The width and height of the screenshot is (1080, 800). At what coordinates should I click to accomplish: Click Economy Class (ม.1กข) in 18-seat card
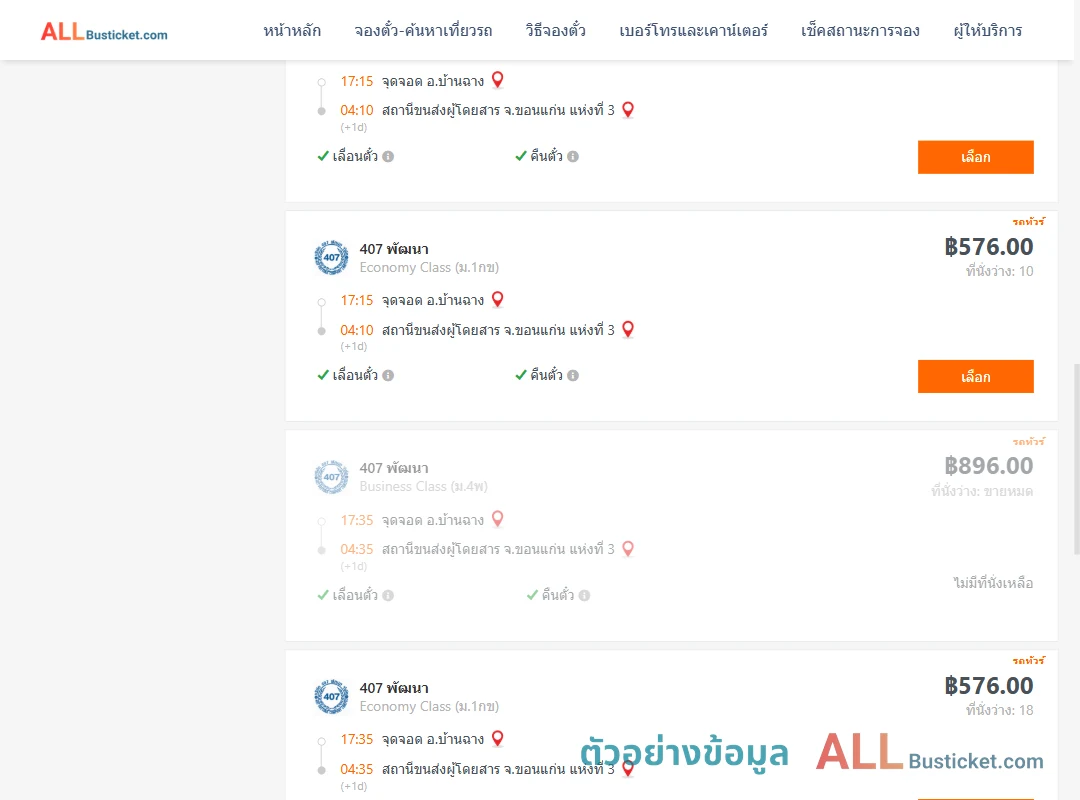(429, 706)
